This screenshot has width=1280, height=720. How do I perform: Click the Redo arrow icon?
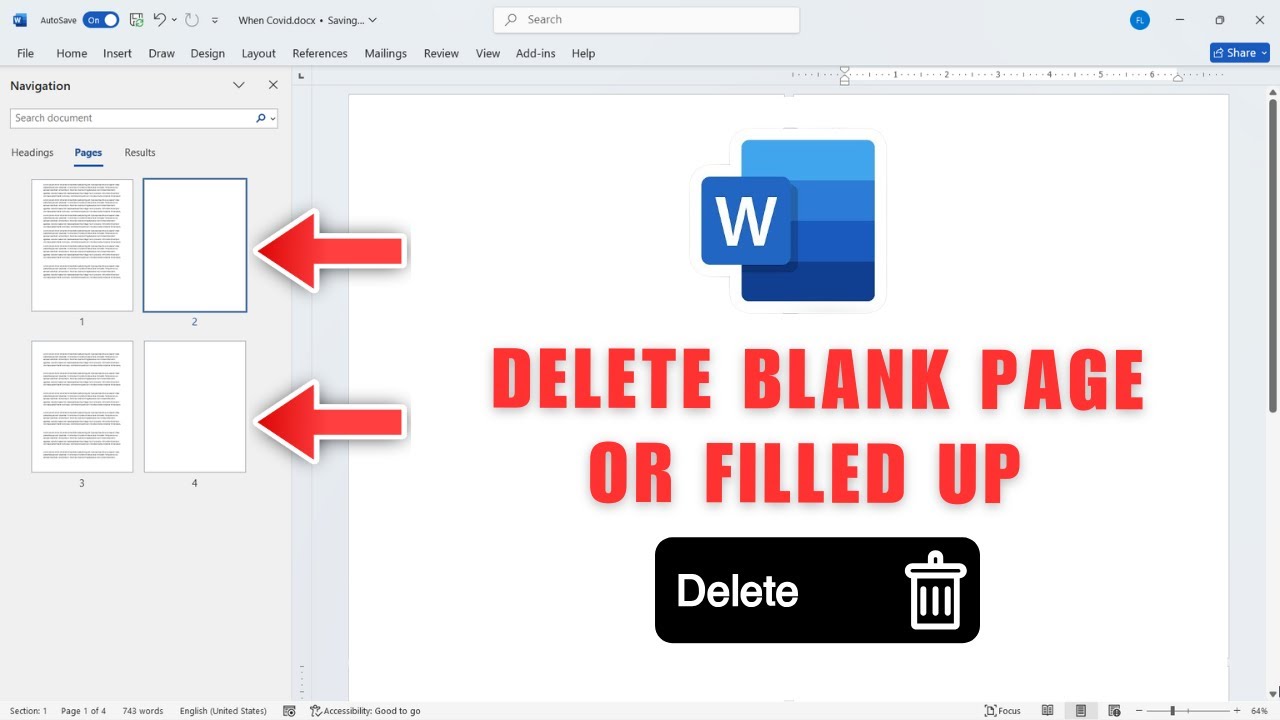click(x=192, y=20)
